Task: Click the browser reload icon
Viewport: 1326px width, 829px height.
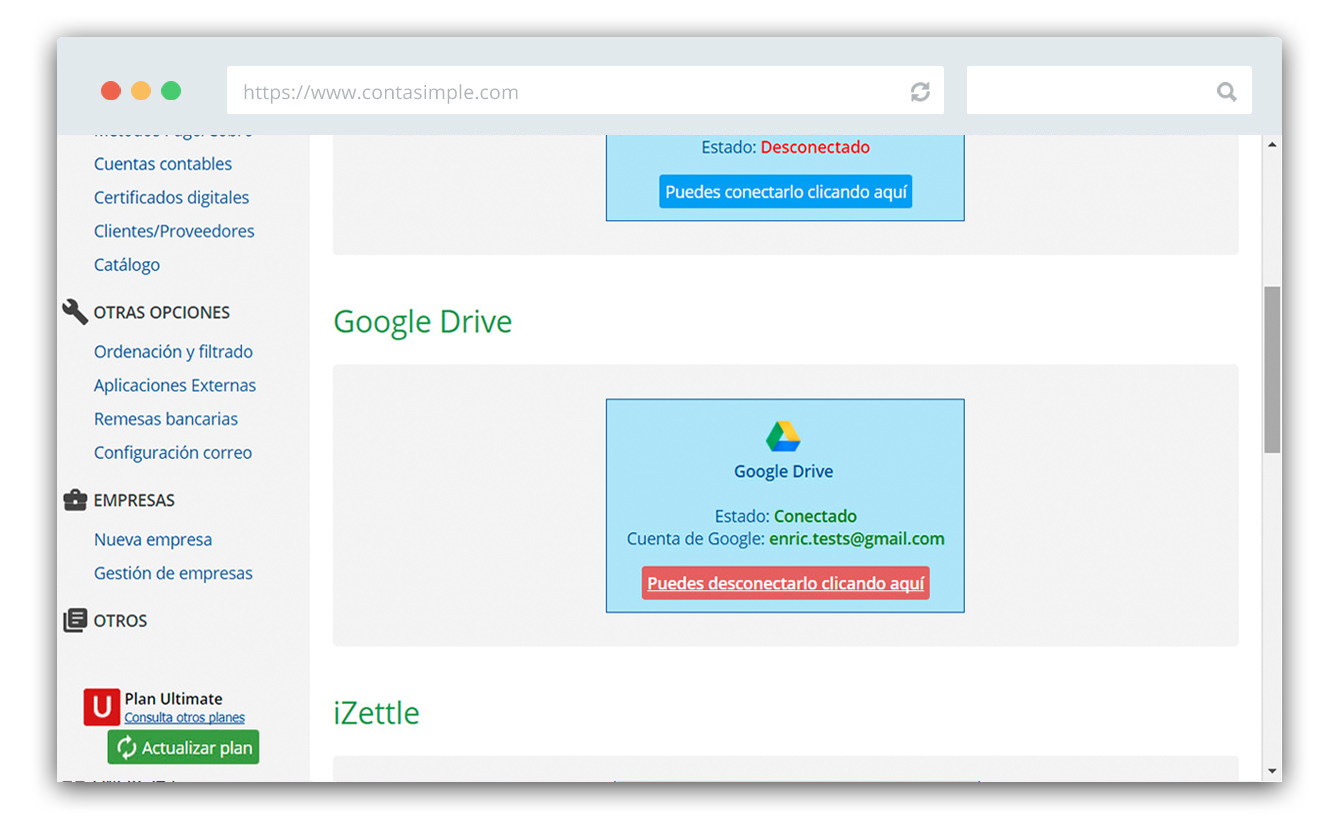Action: point(920,92)
